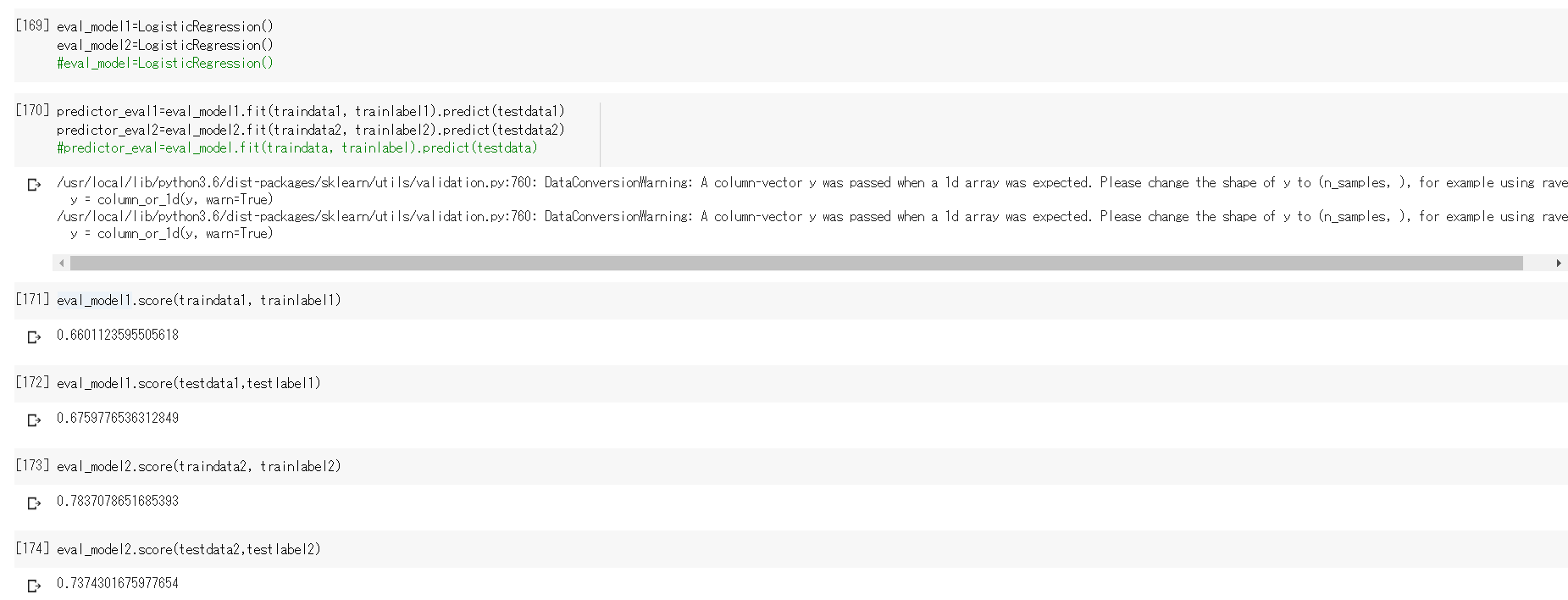This screenshot has width=1568, height=600.
Task: Select run indicator [170] of fit cell
Action: [x=32, y=110]
